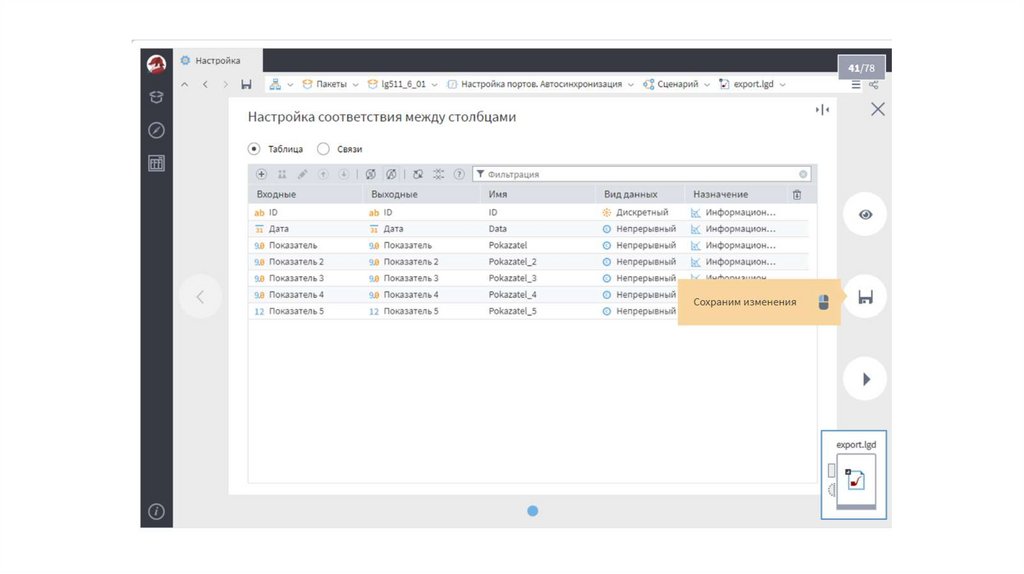Toggle the split panel icon at the dialog's top right

click(x=822, y=110)
